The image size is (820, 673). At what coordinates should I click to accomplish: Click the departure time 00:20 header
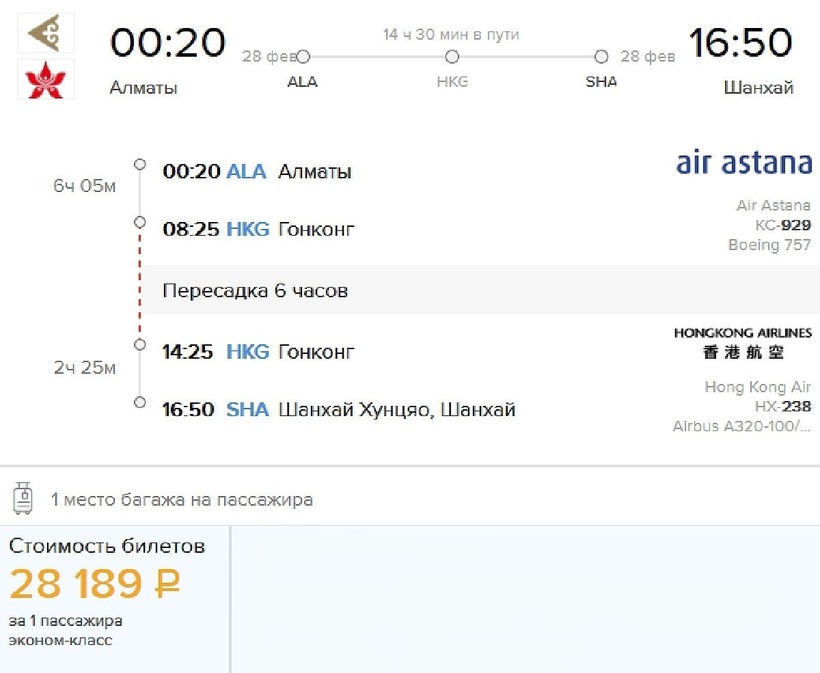(168, 43)
